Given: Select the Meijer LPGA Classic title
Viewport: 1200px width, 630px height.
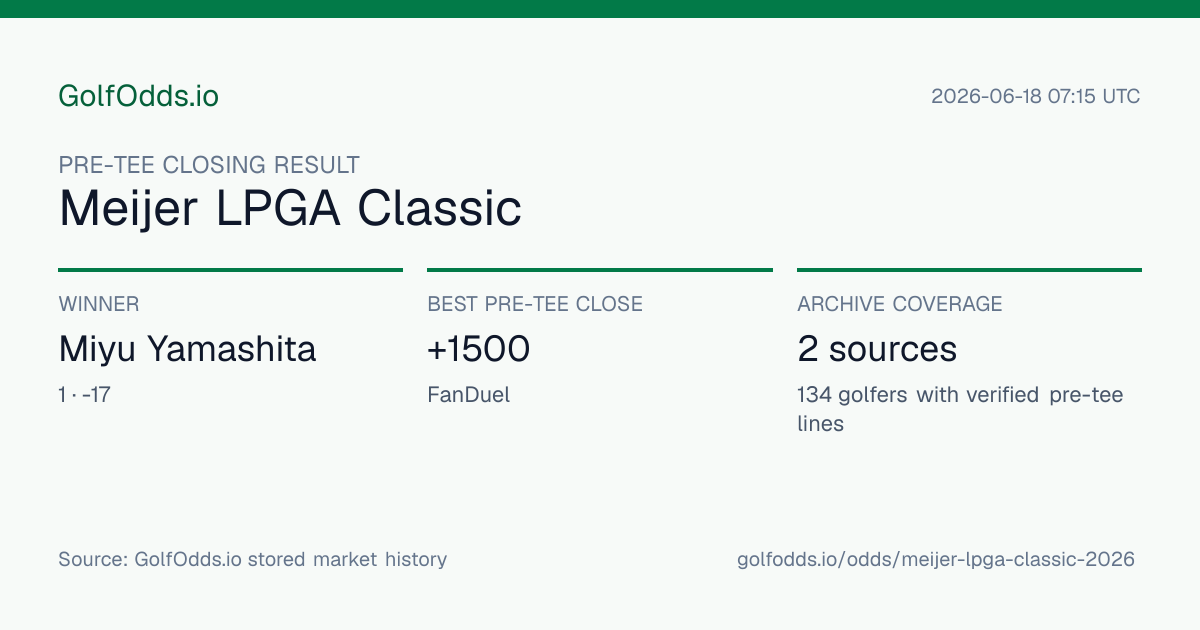Looking at the screenshot, I should (290, 209).
